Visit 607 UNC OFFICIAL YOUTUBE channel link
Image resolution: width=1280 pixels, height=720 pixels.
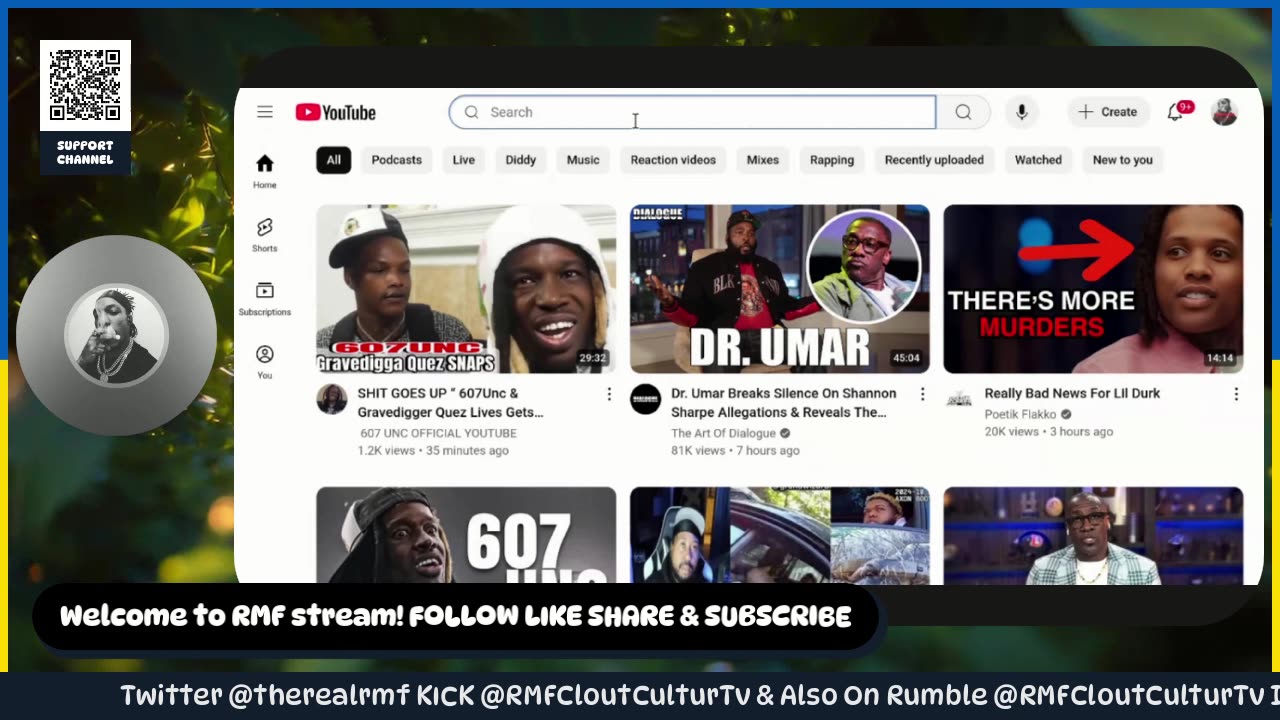click(438, 433)
